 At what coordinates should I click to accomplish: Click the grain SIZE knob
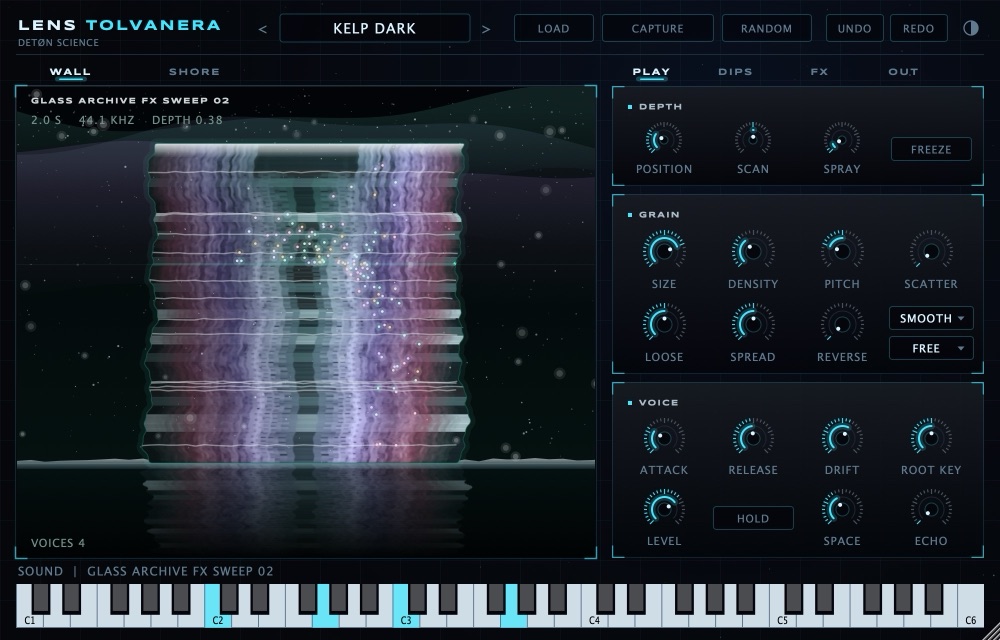click(x=664, y=251)
